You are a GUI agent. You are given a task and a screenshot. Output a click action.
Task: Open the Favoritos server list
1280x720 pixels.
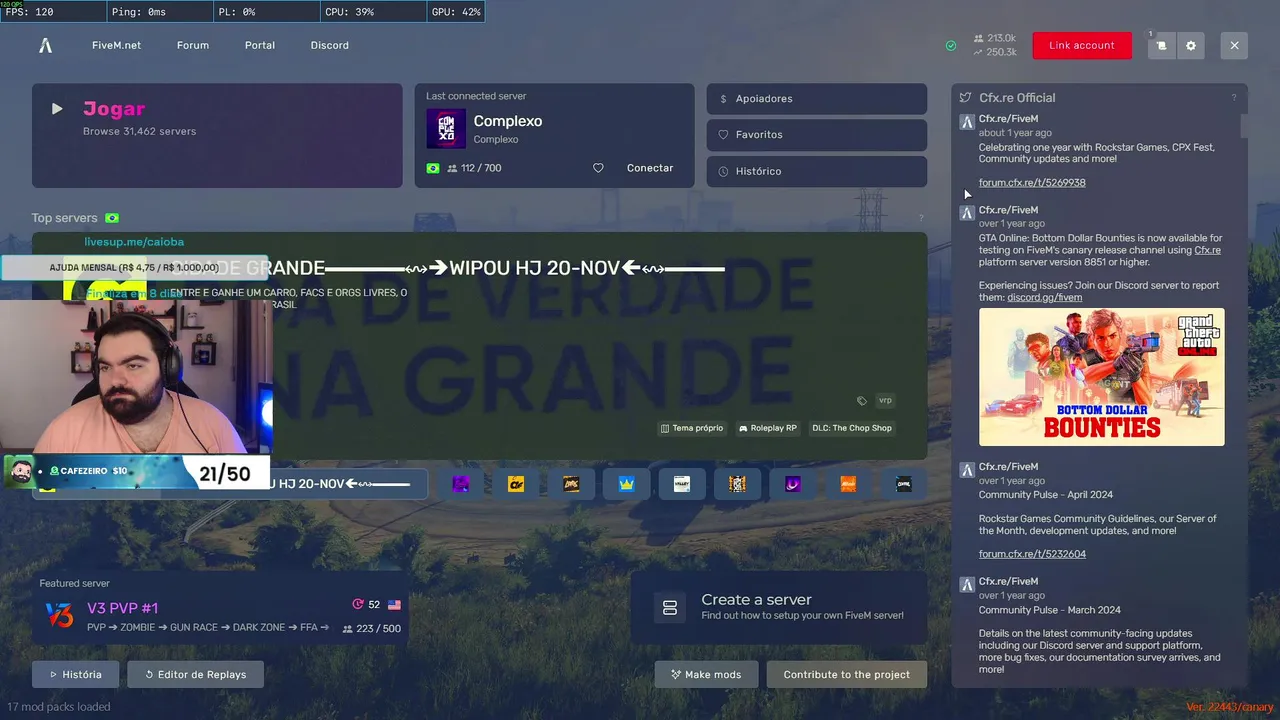pos(817,135)
